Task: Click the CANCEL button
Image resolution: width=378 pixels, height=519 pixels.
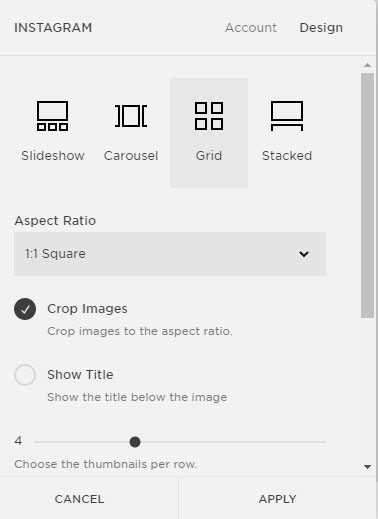Action: tap(79, 499)
